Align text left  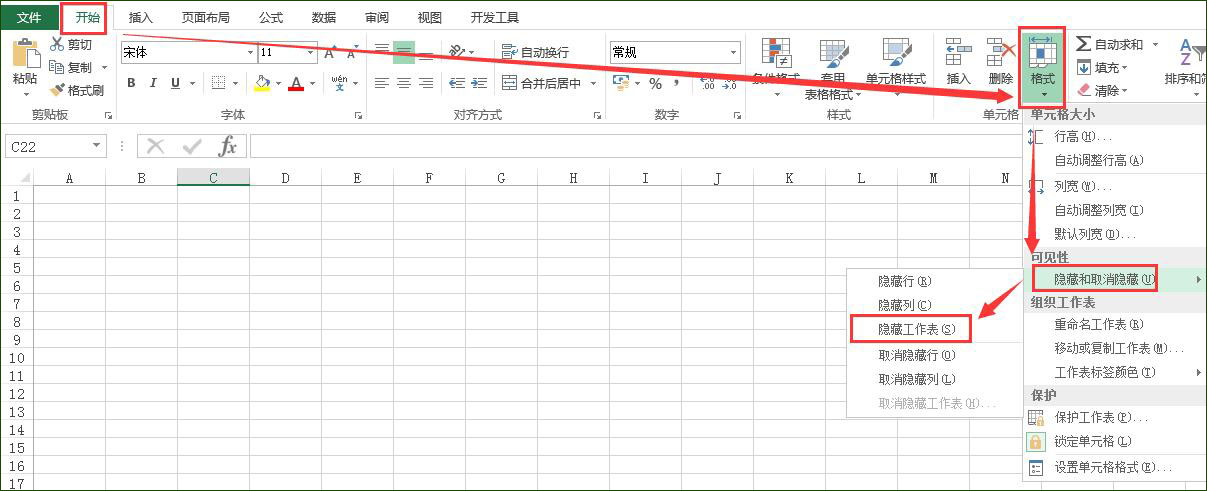382,83
